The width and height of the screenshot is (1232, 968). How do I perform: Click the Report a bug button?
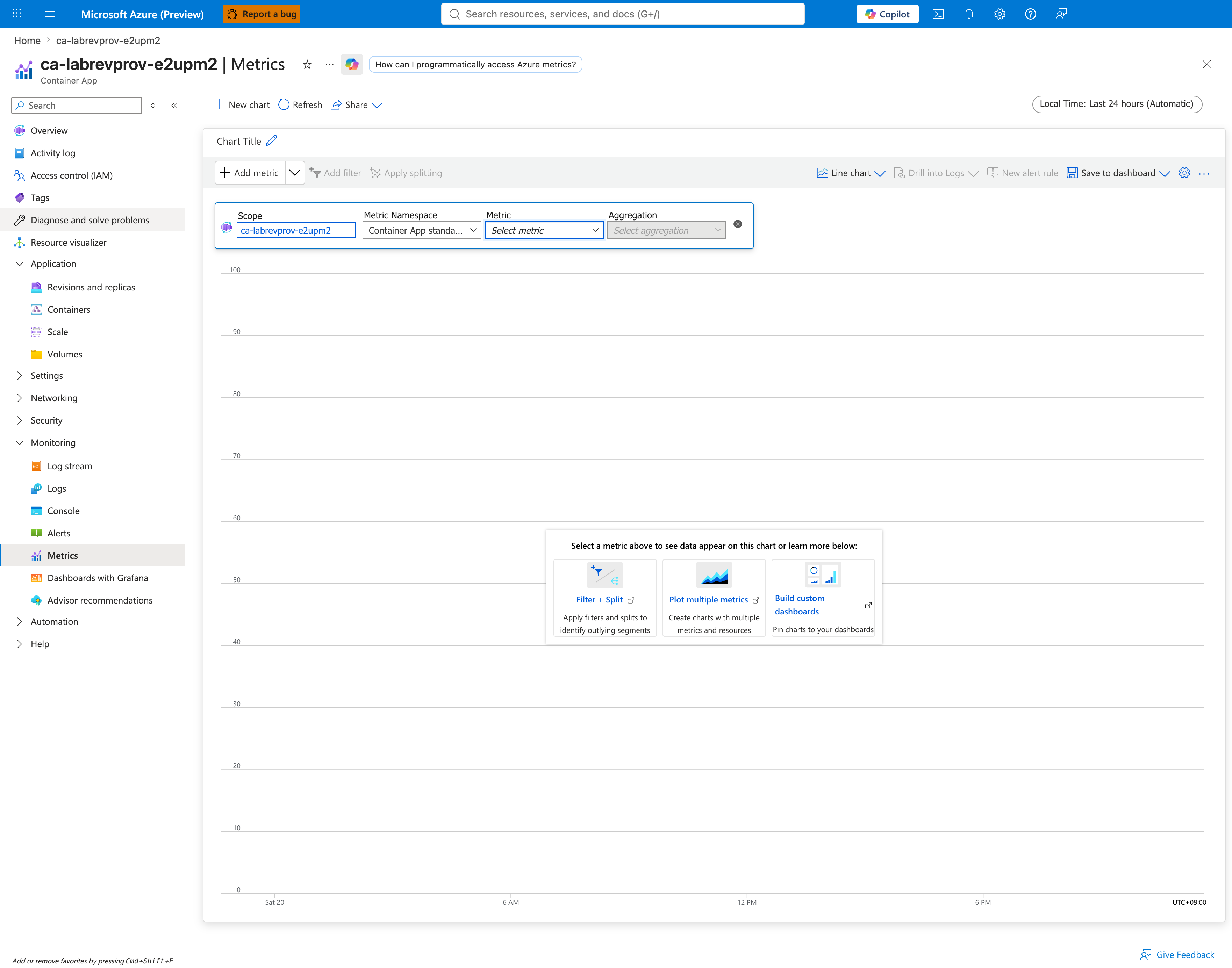(x=262, y=14)
